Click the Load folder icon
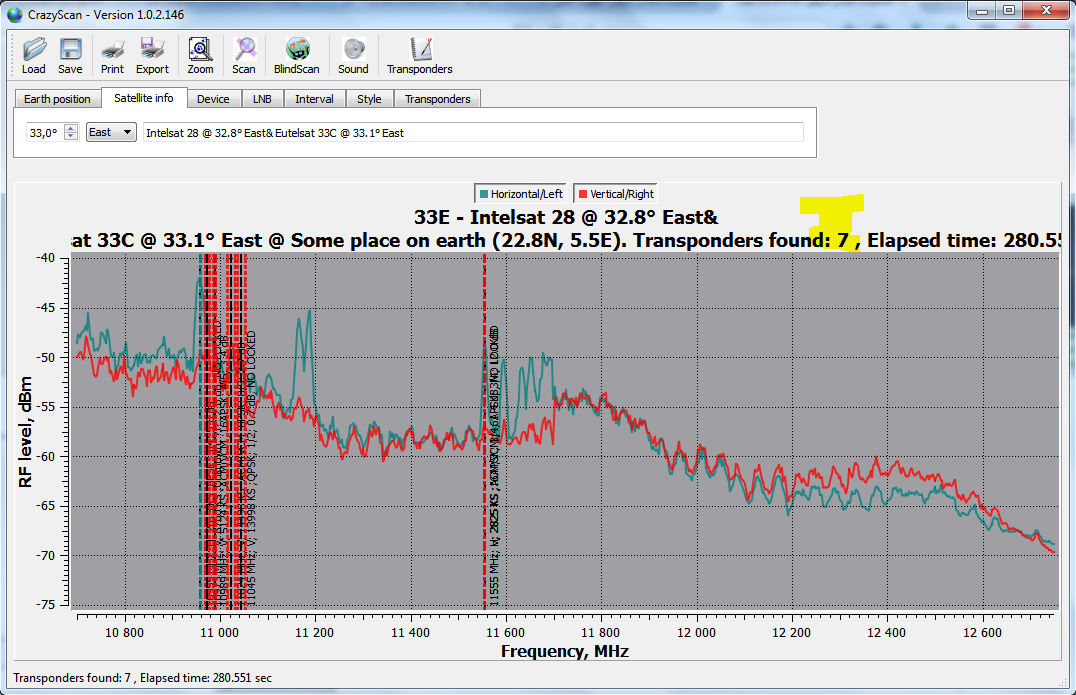The image size is (1076, 695). coord(34,49)
